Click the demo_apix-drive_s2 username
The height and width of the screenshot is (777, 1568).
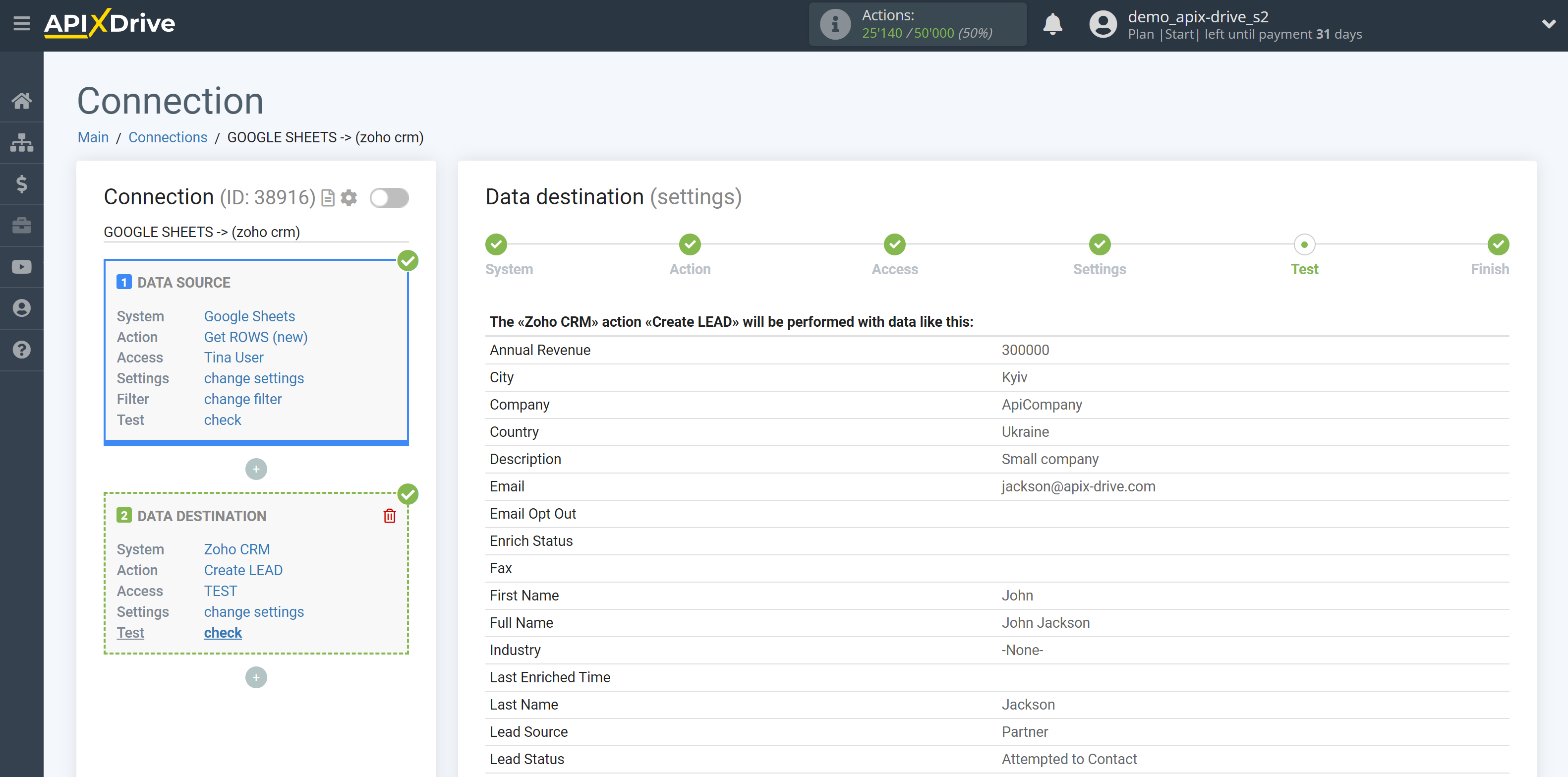[x=1198, y=16]
